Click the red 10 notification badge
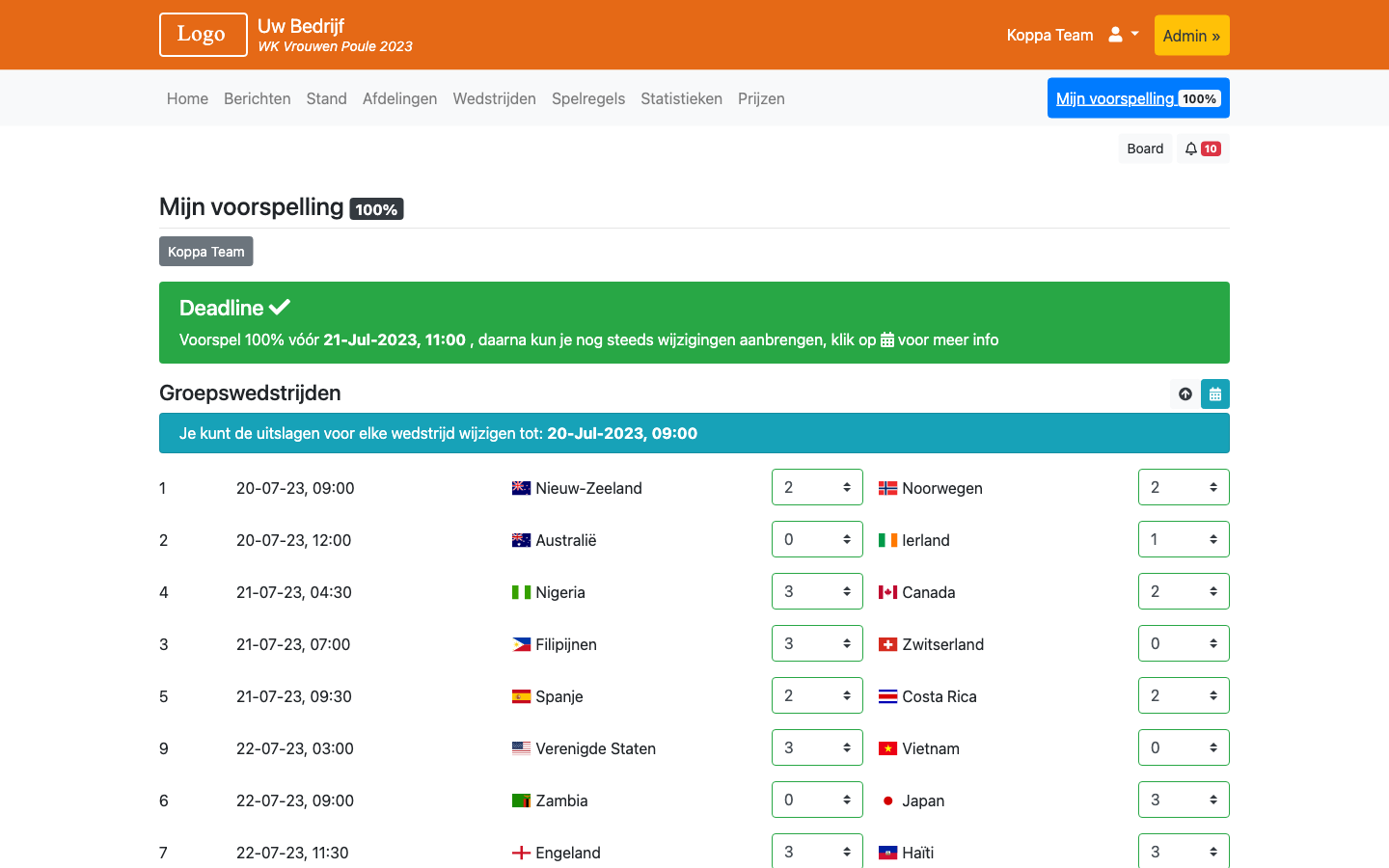1389x868 pixels. click(x=1211, y=149)
